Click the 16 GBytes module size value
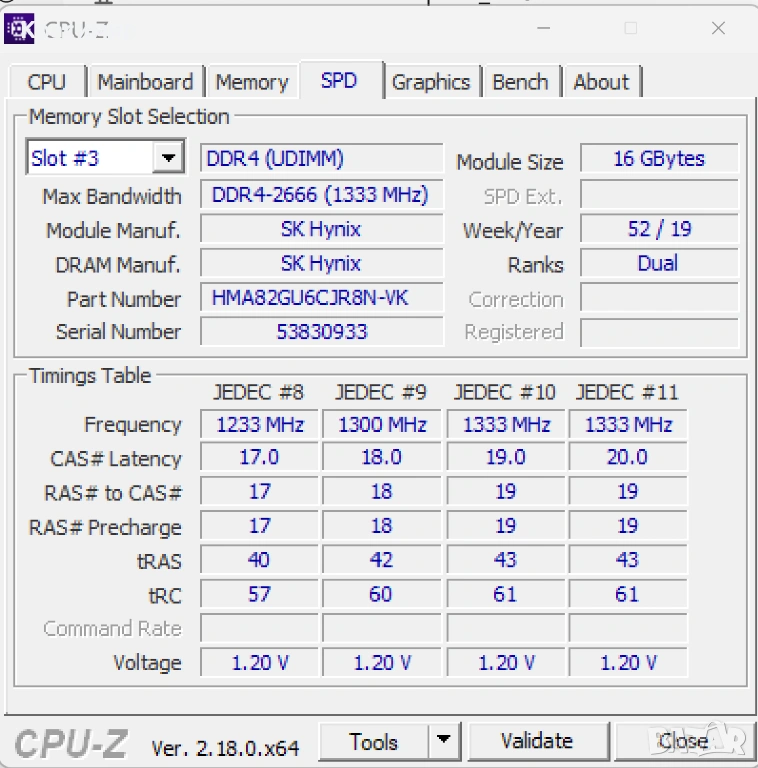Screen dimensions: 758x768 659,159
